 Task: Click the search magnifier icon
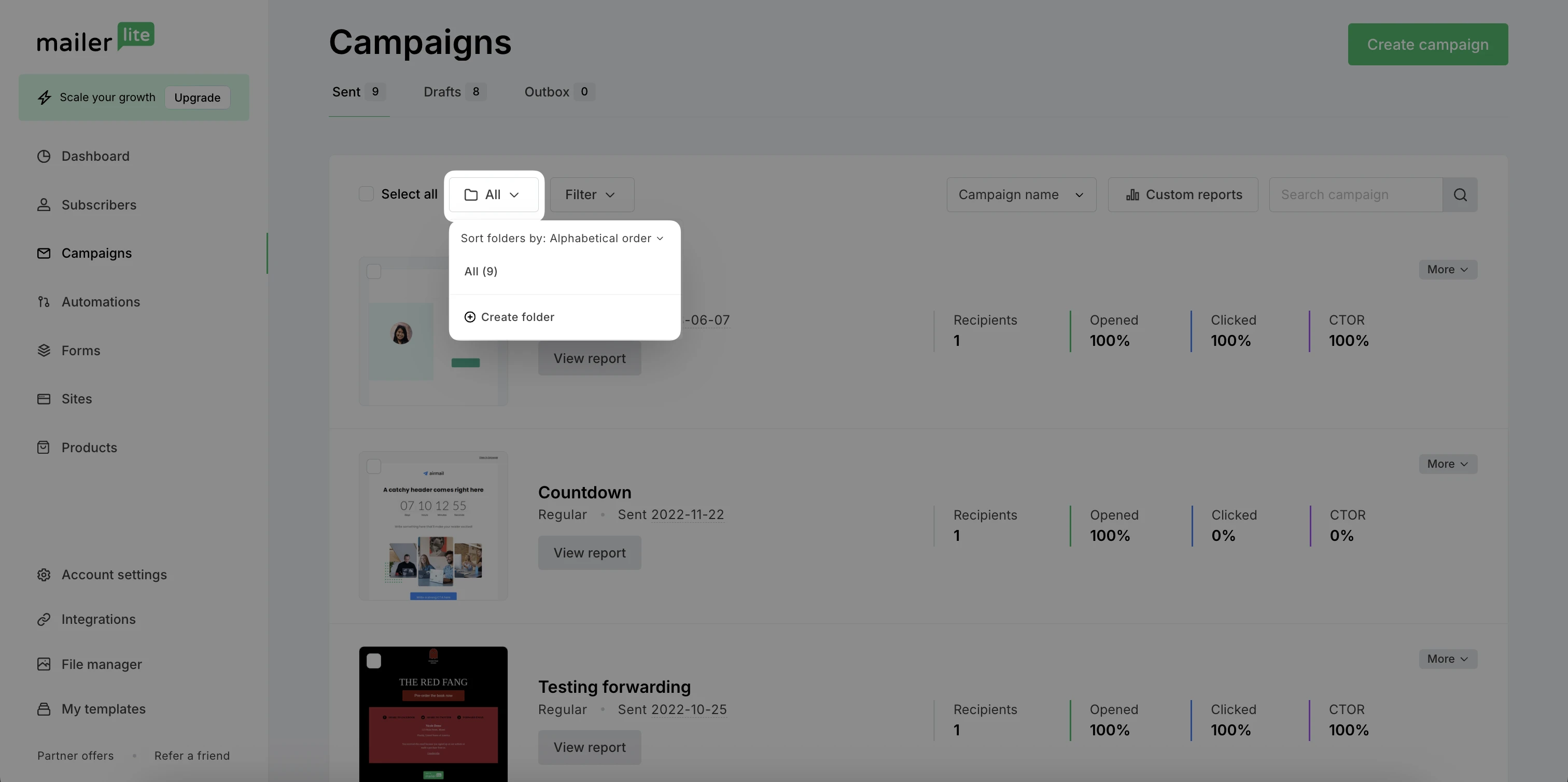1460,195
